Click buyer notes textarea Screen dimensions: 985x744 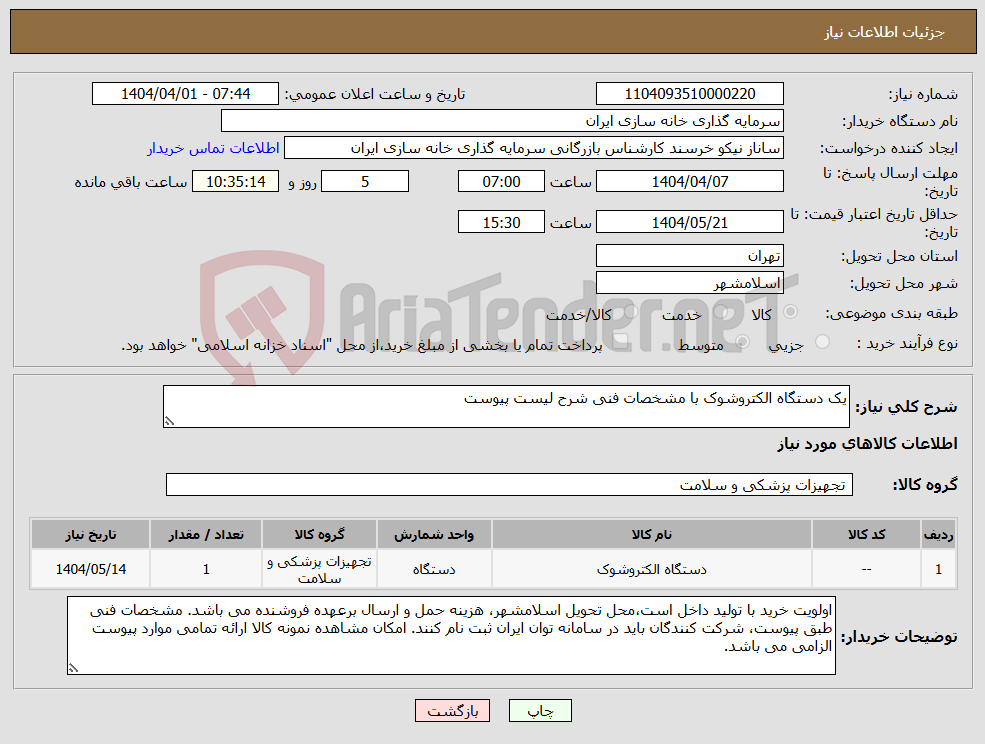(x=451, y=635)
